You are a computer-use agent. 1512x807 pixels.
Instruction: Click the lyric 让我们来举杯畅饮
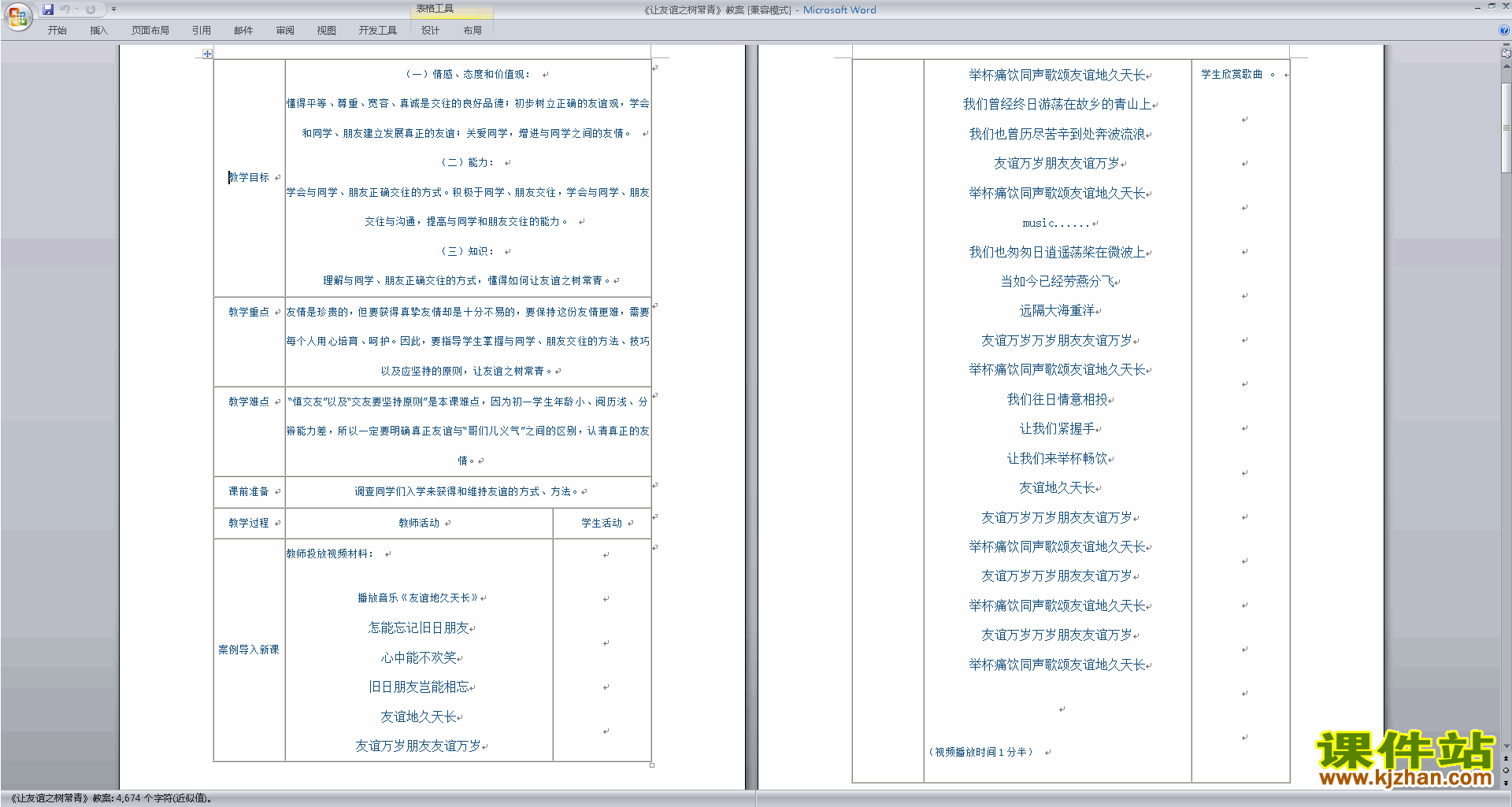[1057, 458]
